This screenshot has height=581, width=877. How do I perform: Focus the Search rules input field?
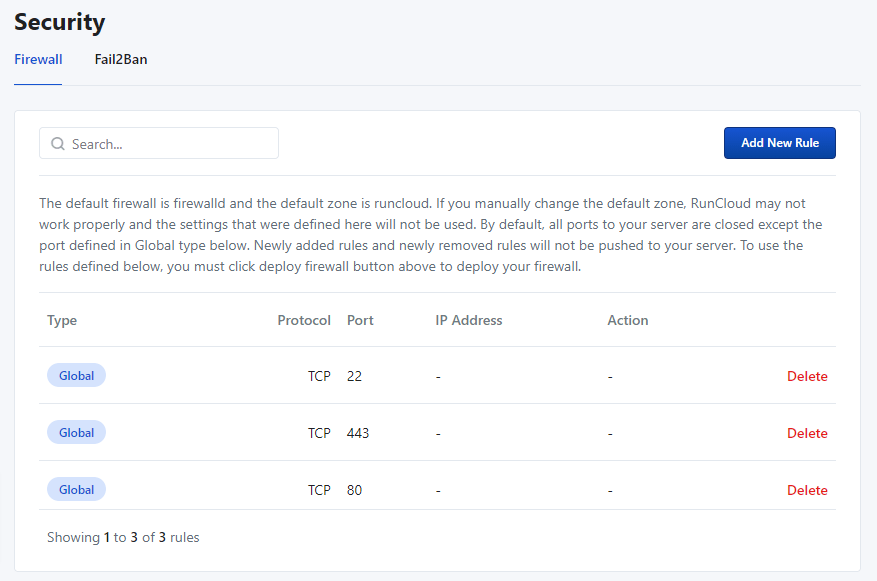(x=159, y=143)
